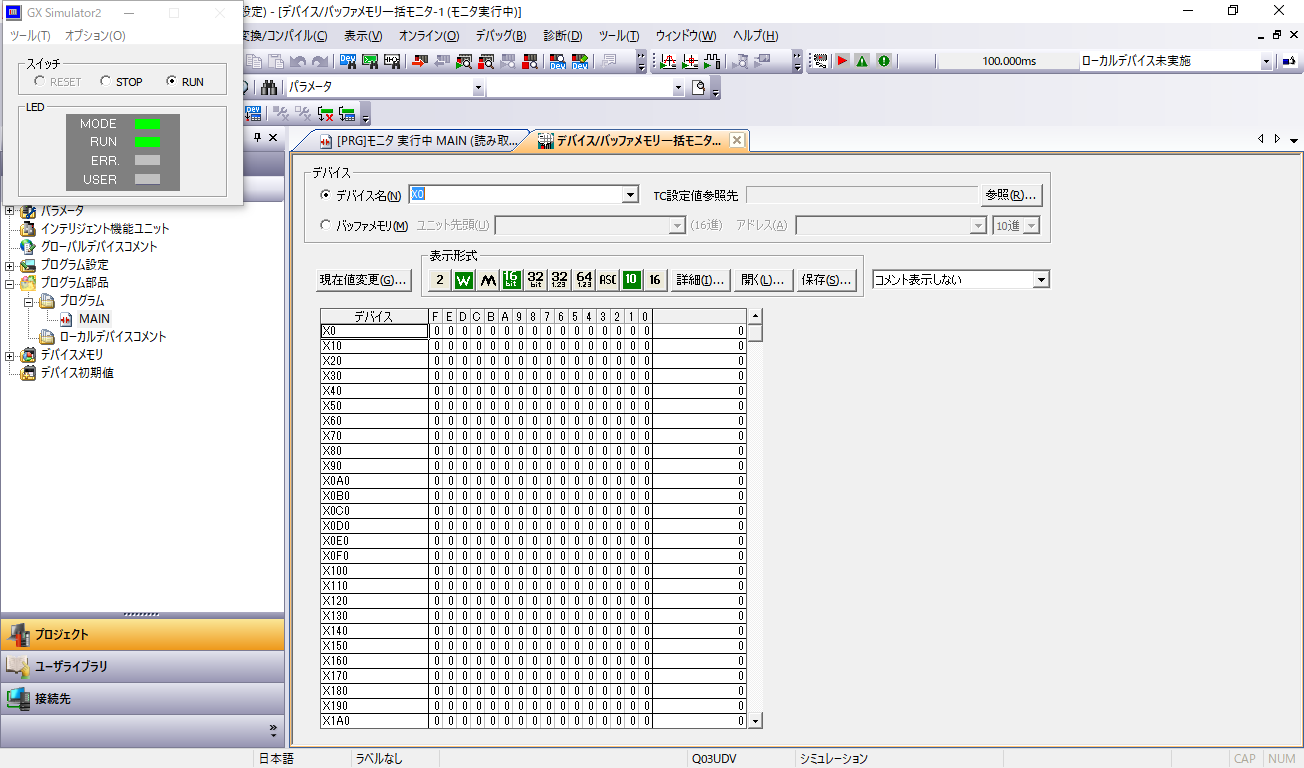This screenshot has height=768, width=1304.
Task: Select 32-bit real number format
Action: pyautogui.click(x=560, y=280)
